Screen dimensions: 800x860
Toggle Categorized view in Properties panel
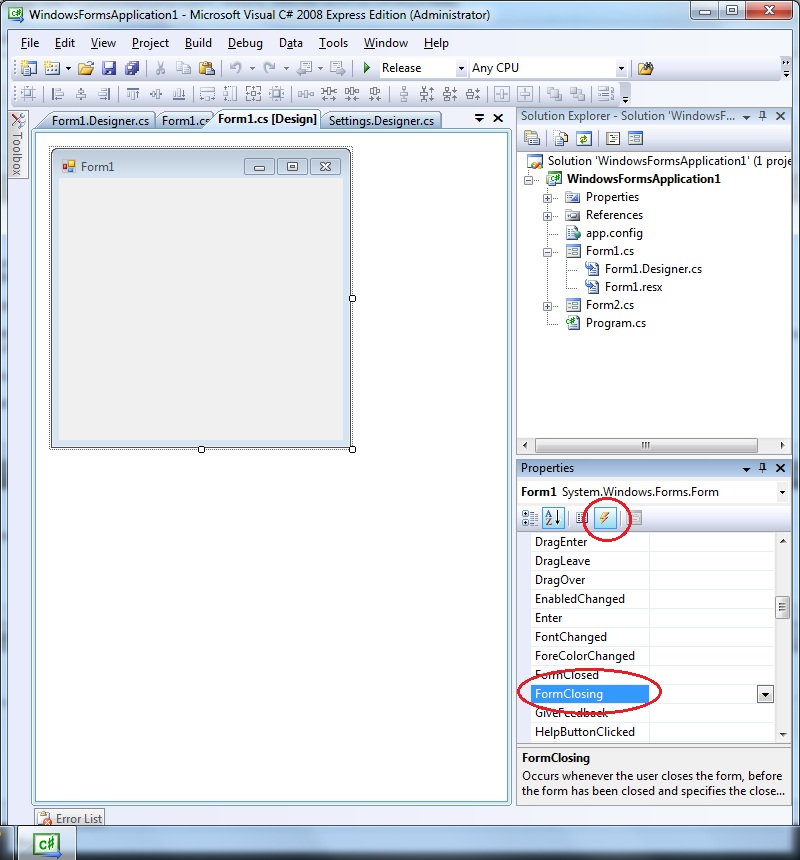(530, 518)
